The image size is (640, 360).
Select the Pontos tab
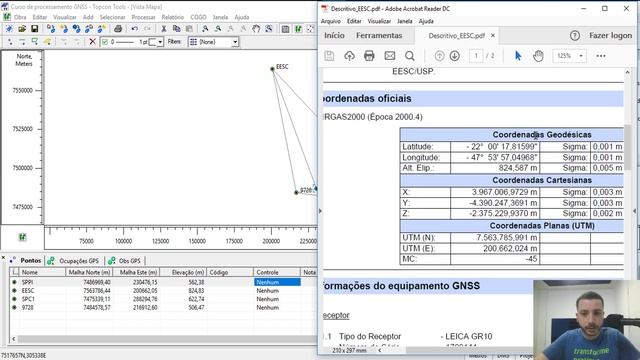27,260
